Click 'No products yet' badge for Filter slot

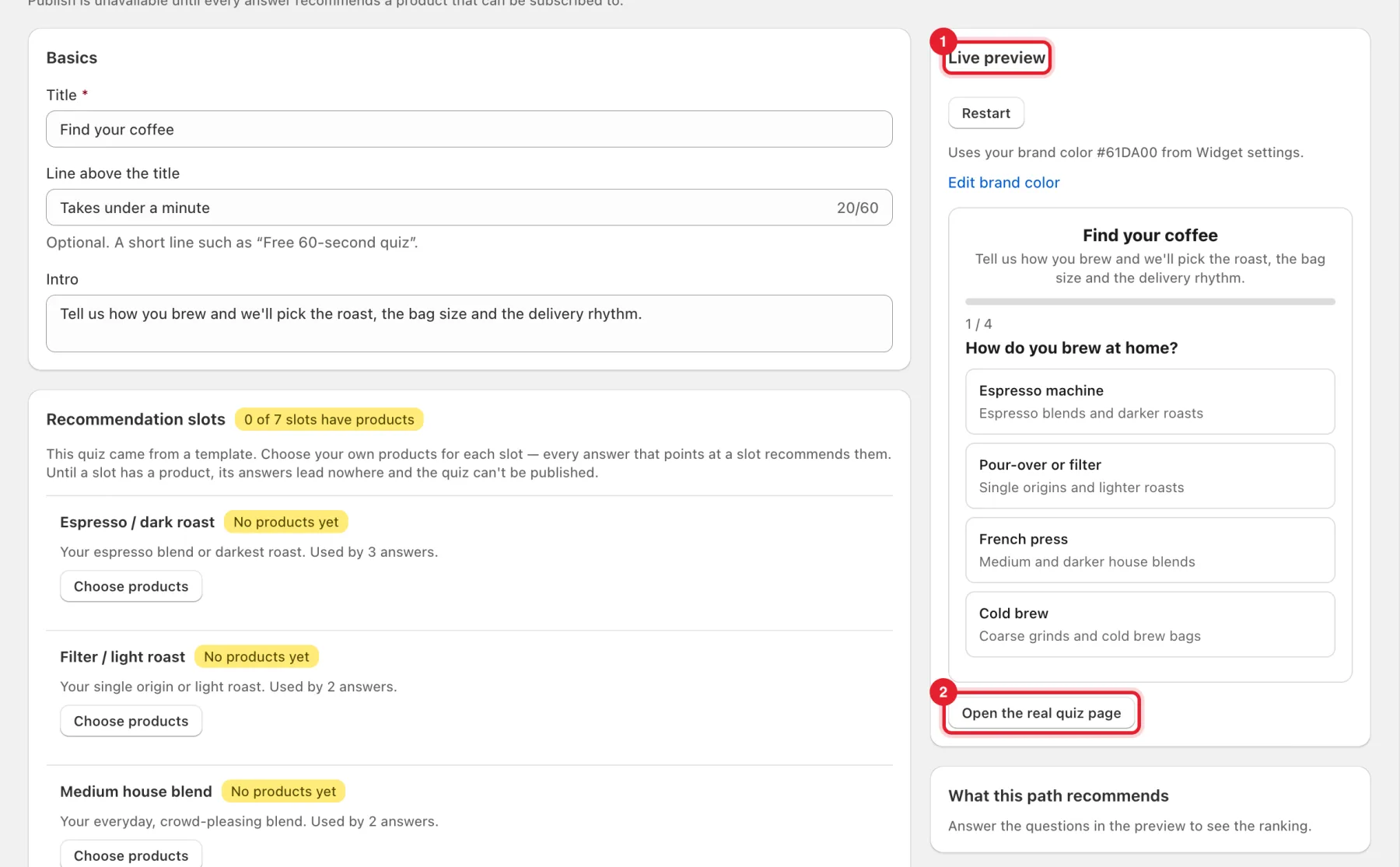(256, 656)
